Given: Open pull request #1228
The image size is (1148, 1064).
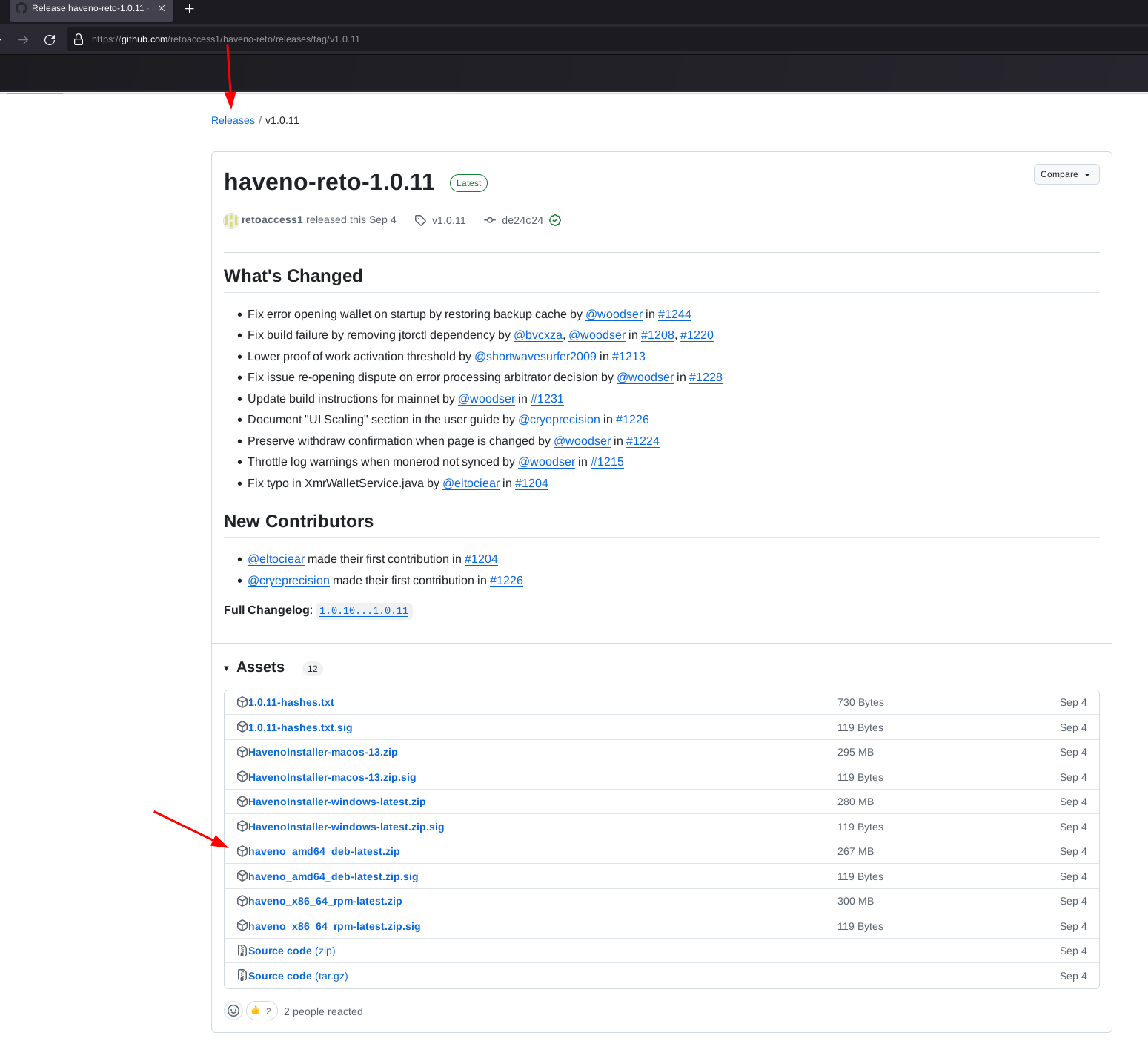Looking at the screenshot, I should click(x=706, y=377).
